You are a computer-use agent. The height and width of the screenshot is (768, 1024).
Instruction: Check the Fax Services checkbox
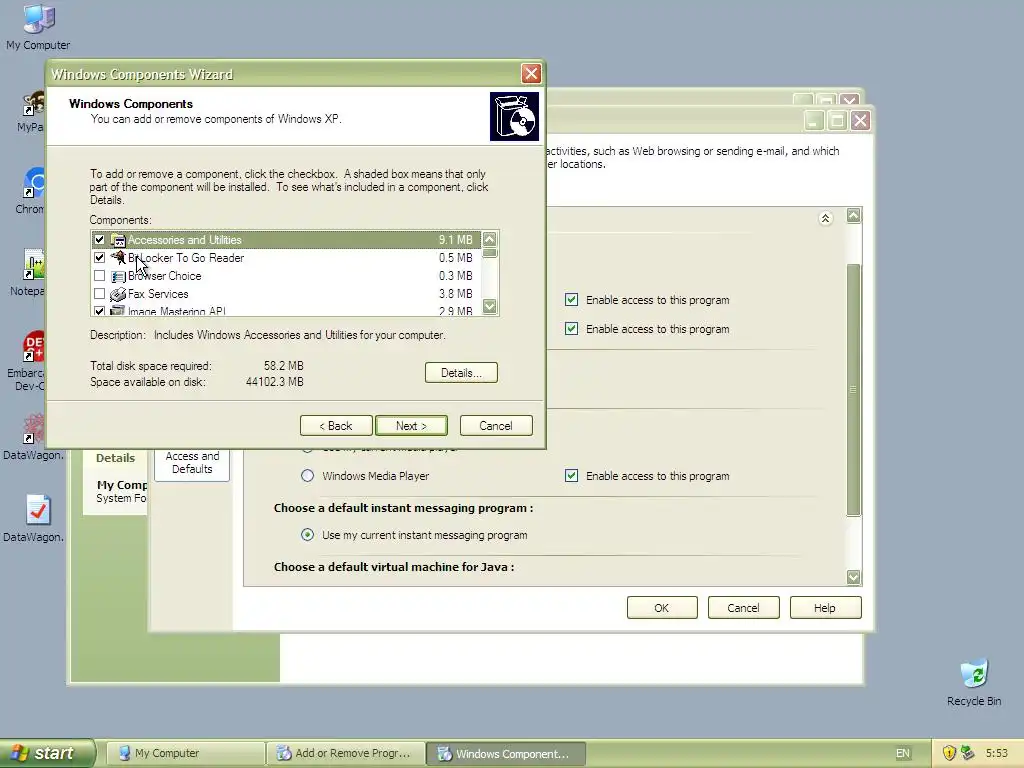click(x=99, y=294)
